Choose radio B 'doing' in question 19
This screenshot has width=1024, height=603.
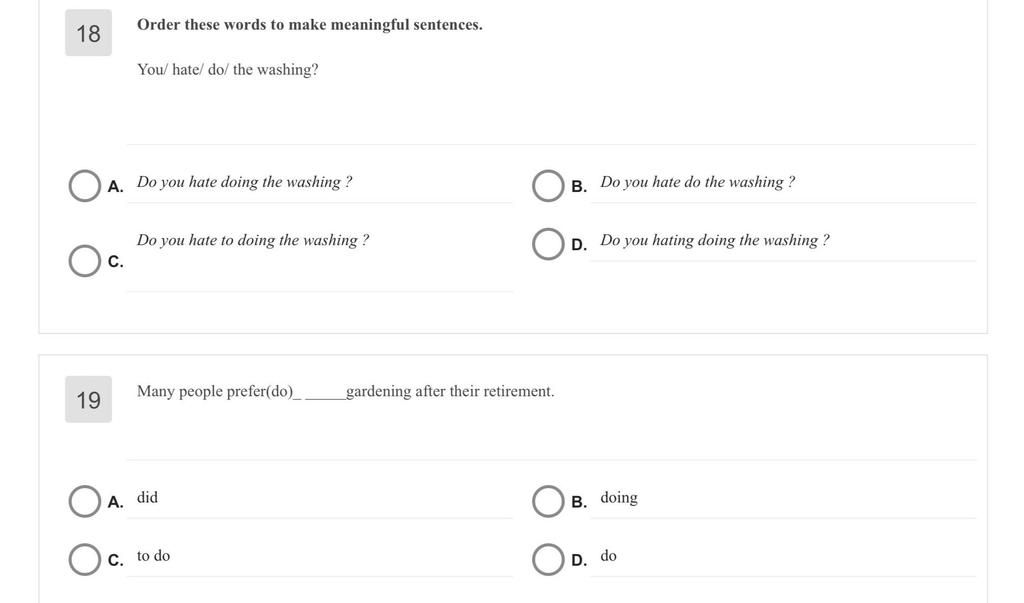[x=548, y=501]
